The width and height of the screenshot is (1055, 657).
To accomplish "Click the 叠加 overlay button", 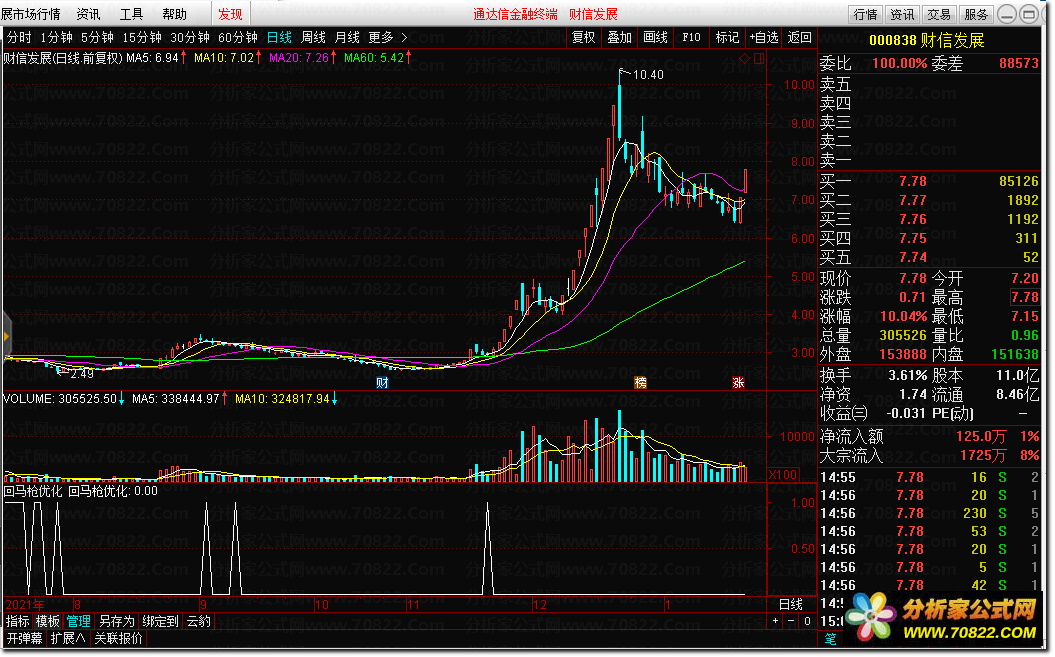I will 620,38.
